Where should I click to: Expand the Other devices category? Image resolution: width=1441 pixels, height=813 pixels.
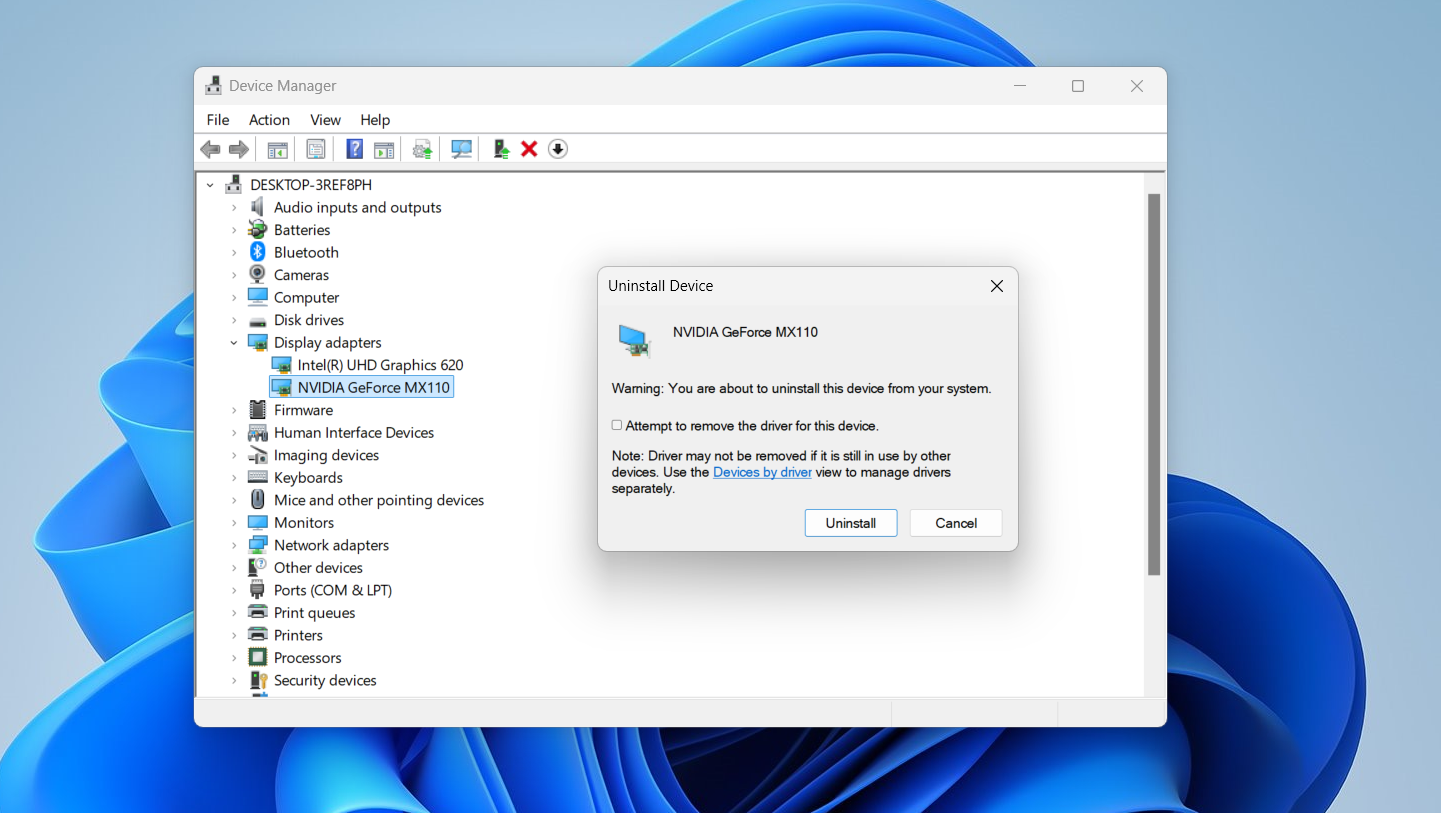point(234,568)
